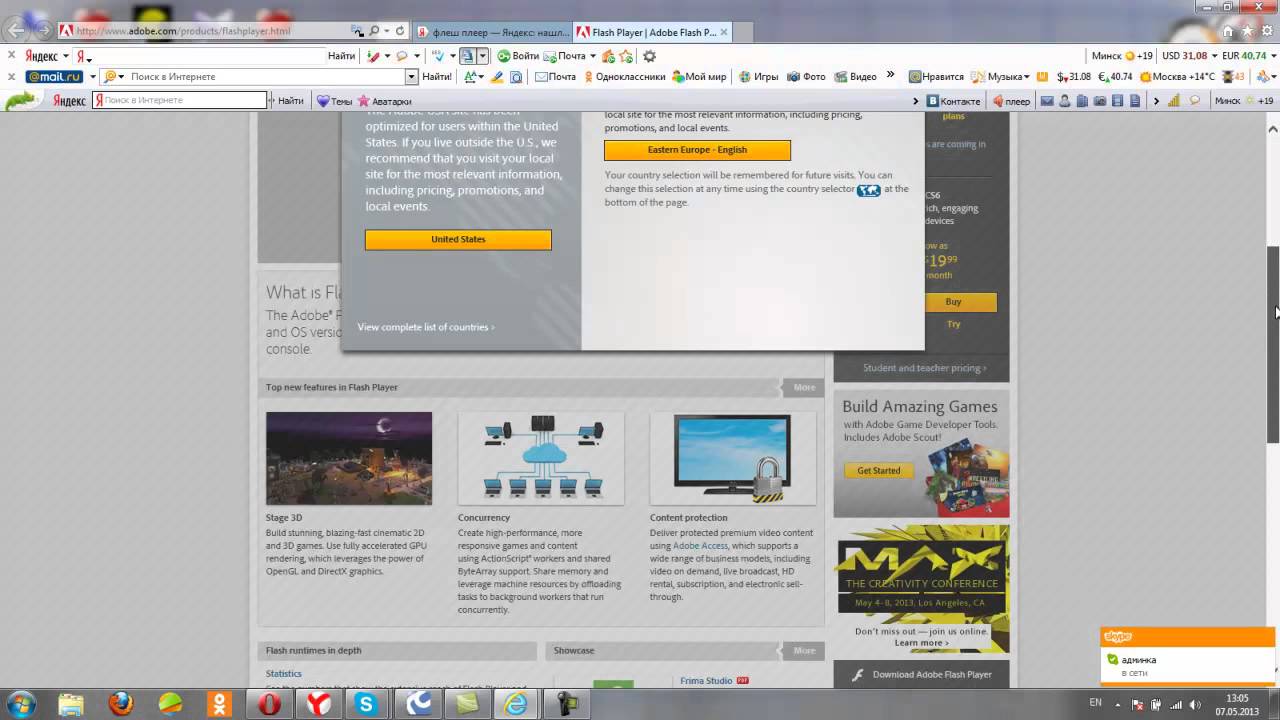Show tray hidden icons arrow
1280x720 pixels.
[1119, 704]
